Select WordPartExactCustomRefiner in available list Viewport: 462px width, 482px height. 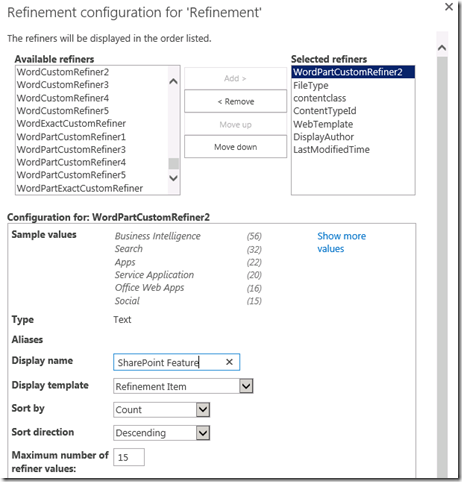(80, 188)
